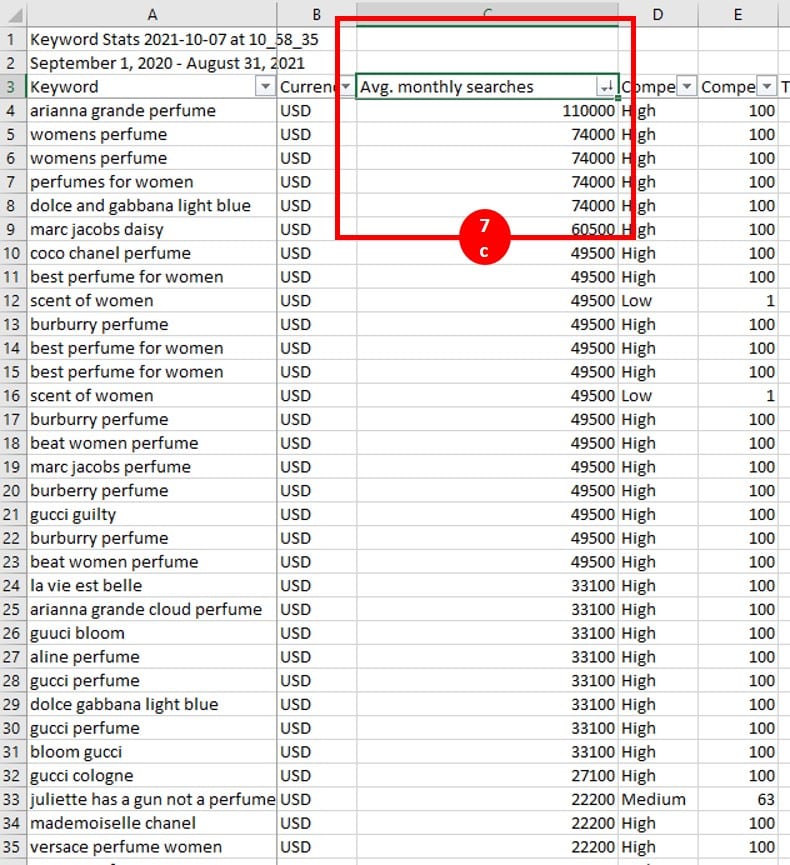Select row 1 header
790x865 pixels.
12,40
